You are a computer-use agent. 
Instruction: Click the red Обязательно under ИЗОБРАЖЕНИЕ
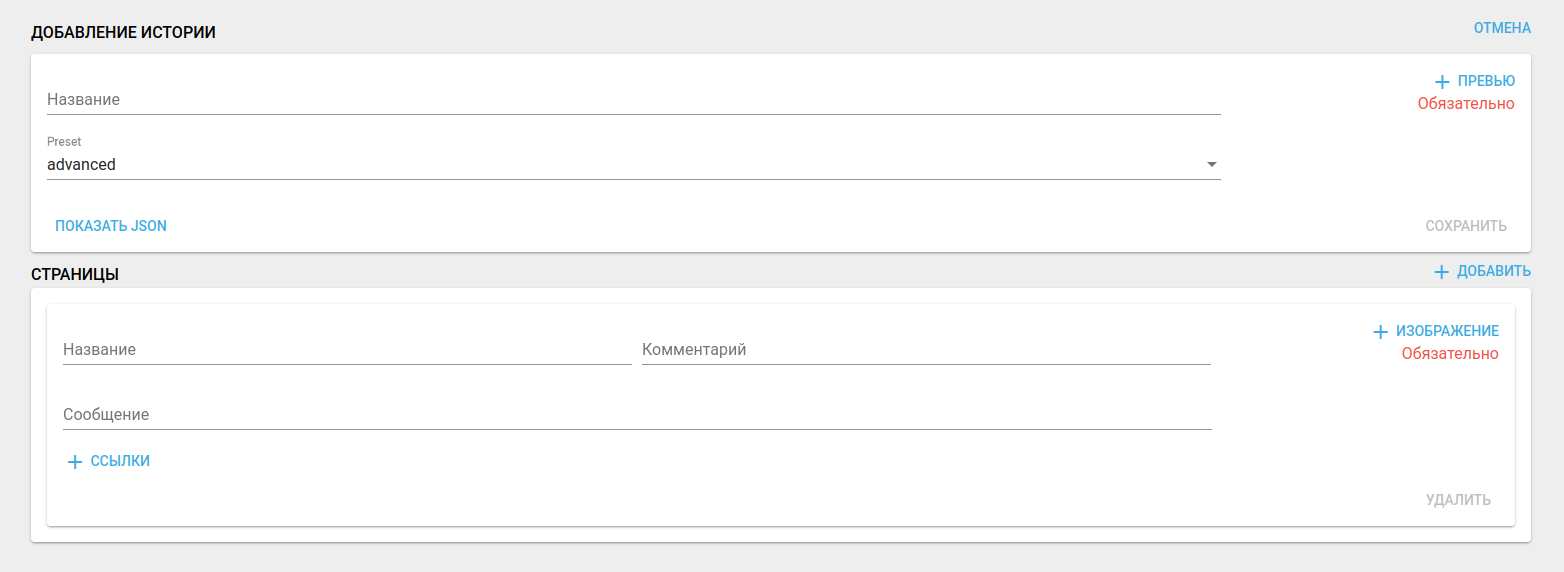1449,354
